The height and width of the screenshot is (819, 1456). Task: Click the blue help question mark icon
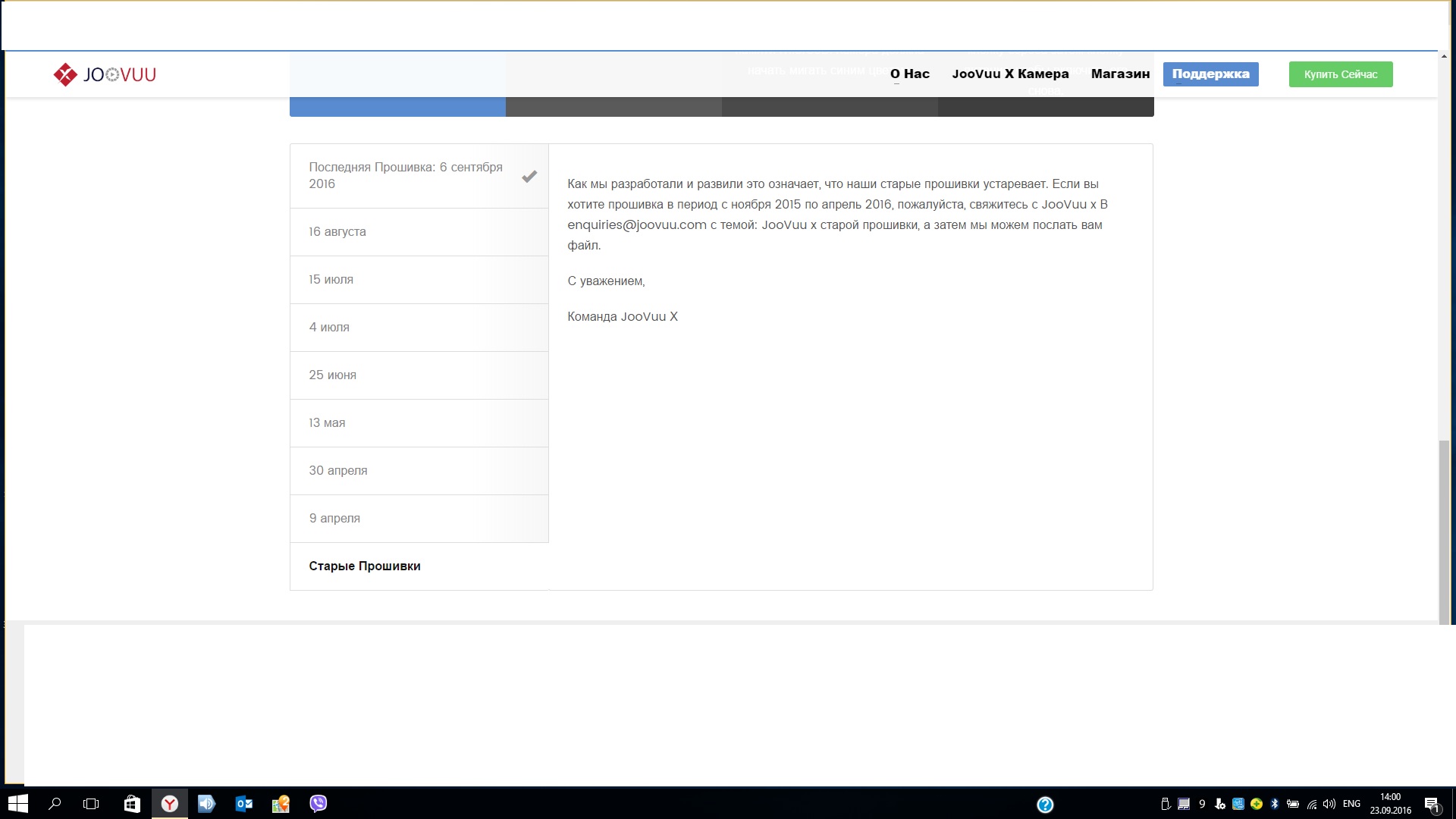[1045, 805]
